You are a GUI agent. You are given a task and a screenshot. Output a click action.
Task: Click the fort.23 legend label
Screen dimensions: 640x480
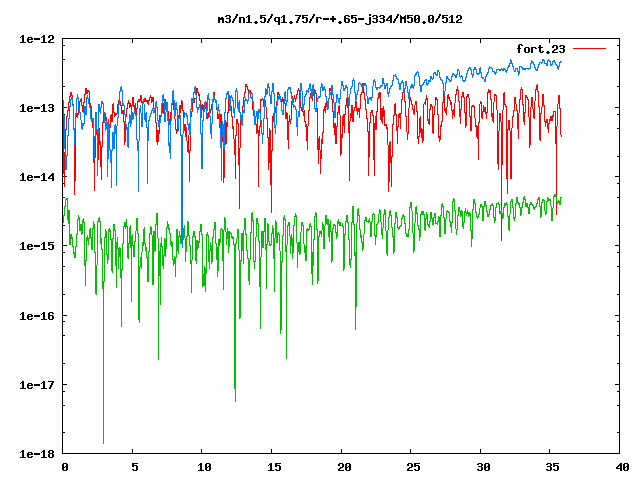540,49
